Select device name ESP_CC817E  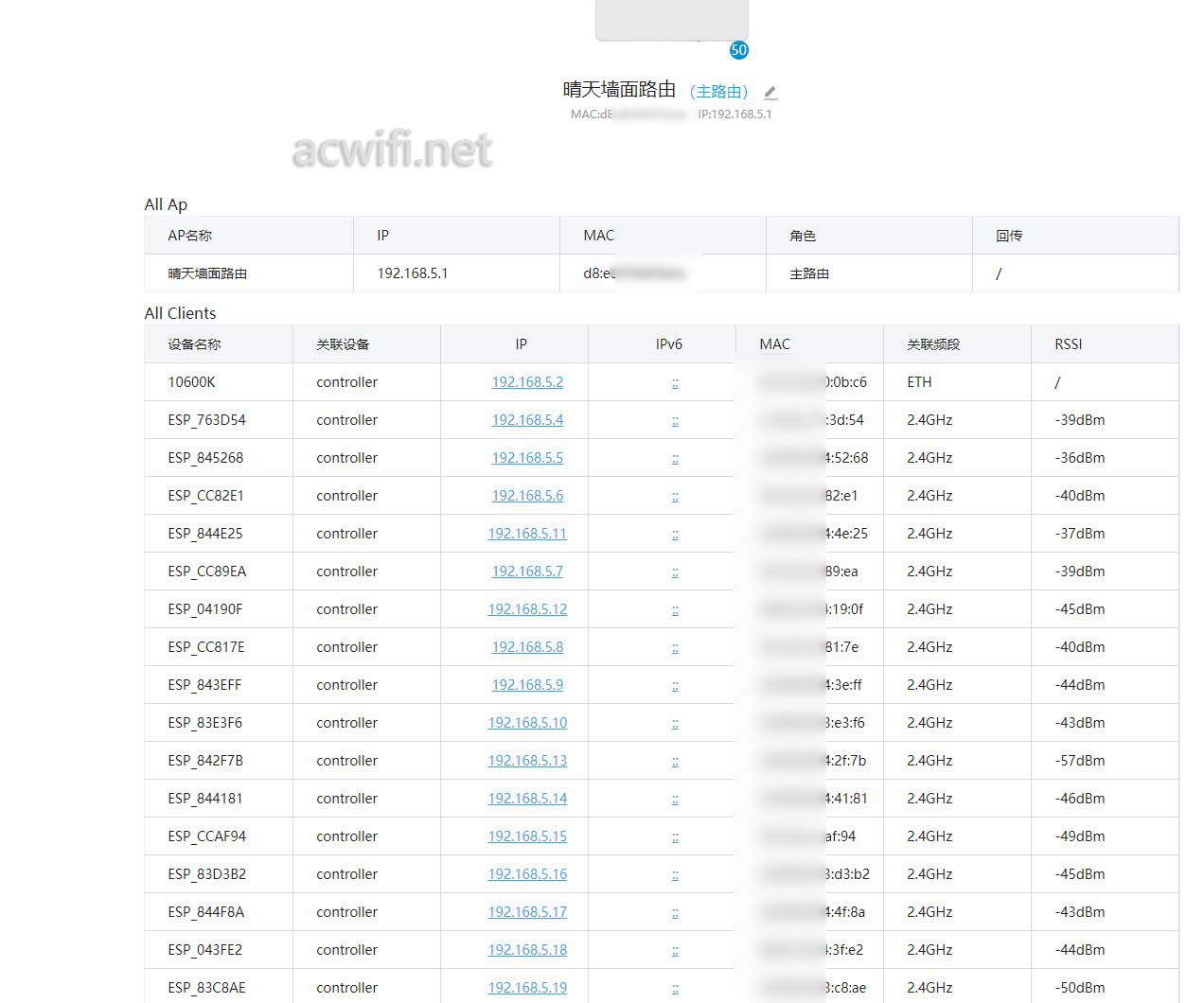pyautogui.click(x=206, y=647)
